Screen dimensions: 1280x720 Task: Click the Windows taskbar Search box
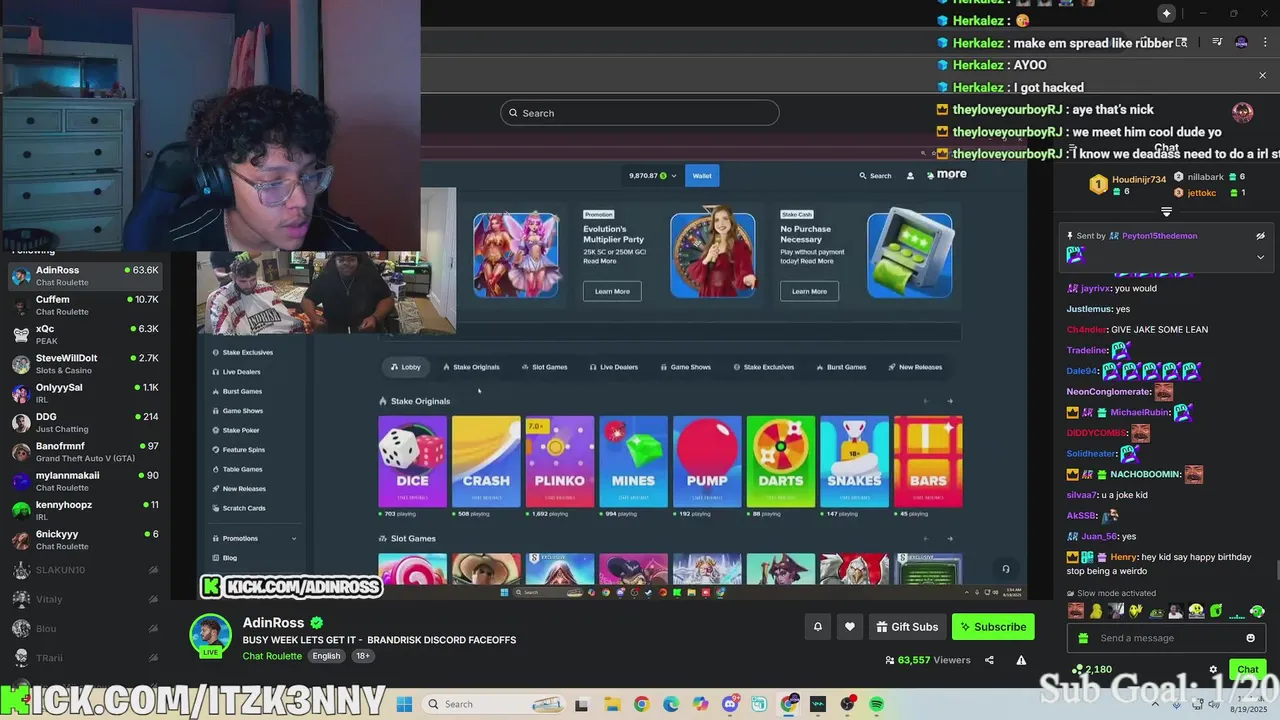(494, 704)
